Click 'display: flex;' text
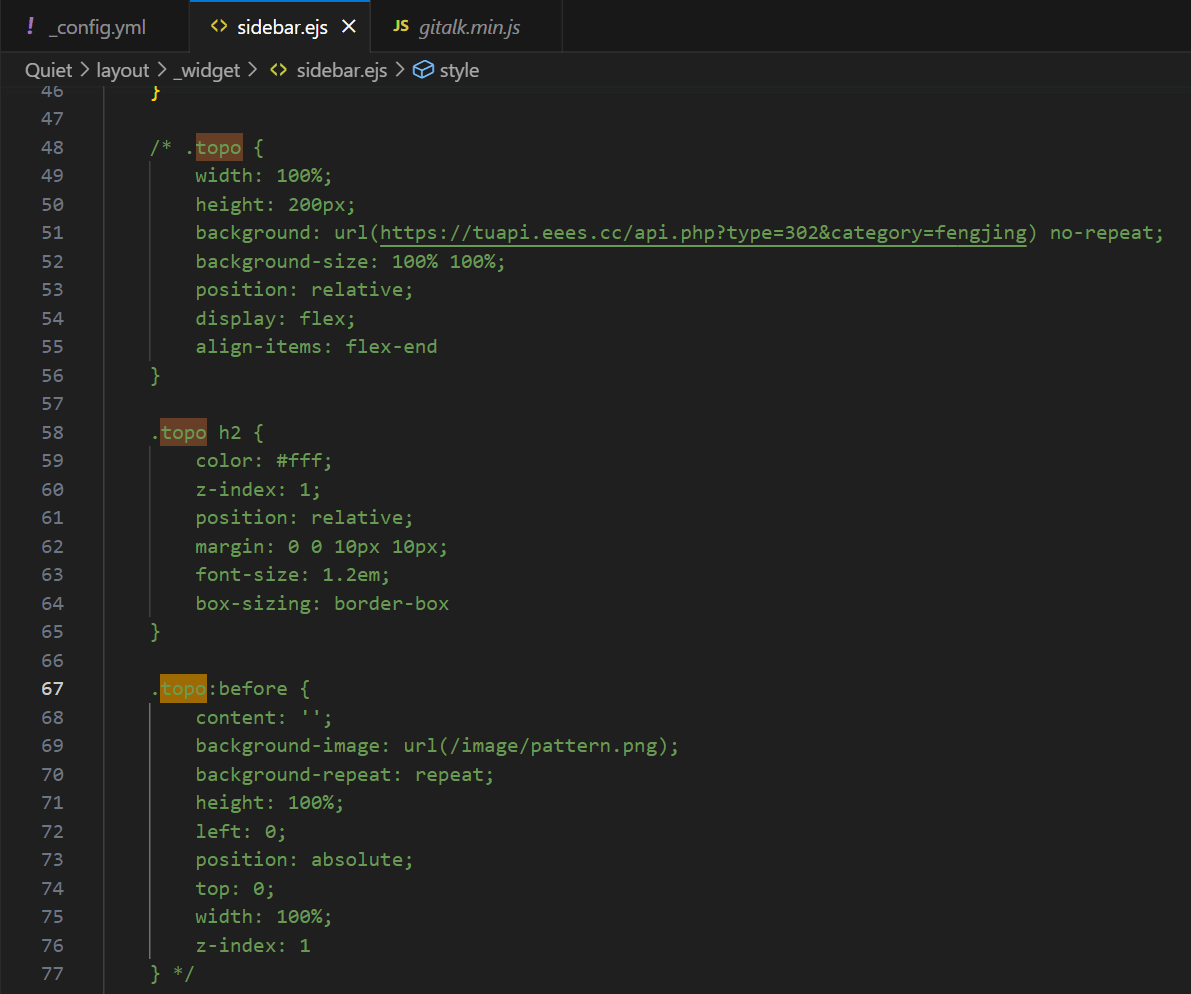Viewport: 1191px width, 994px height. [275, 318]
